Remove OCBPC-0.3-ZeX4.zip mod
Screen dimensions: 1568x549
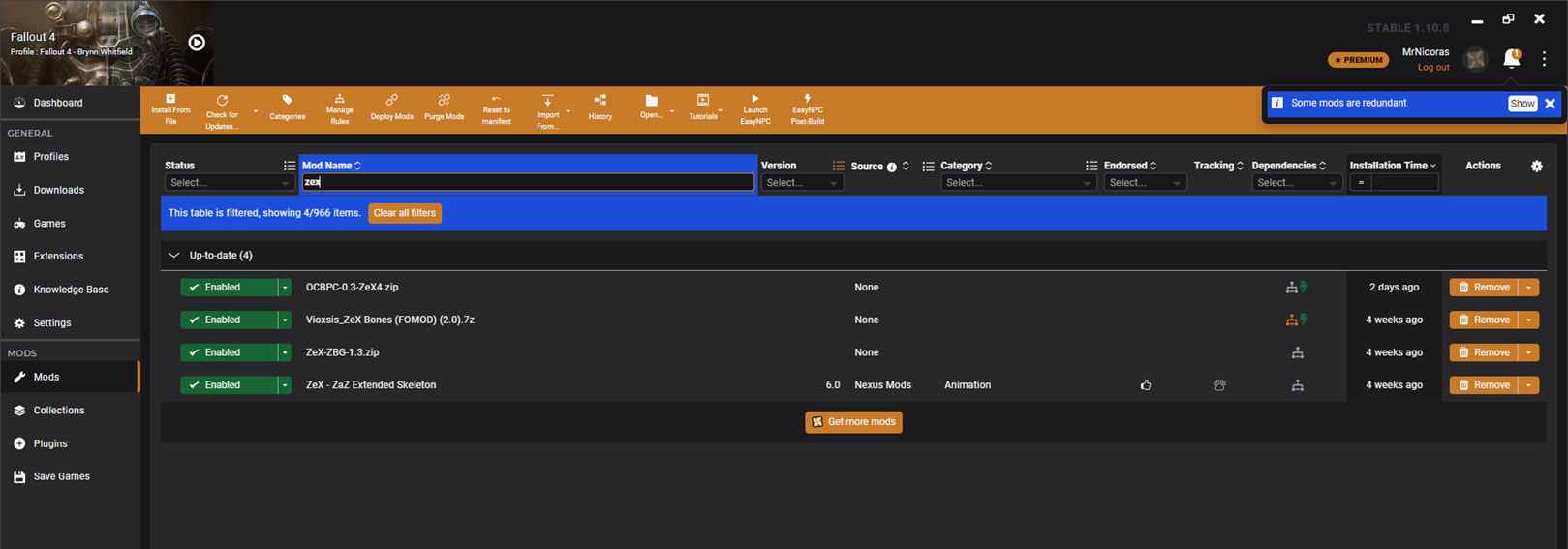[1484, 288]
